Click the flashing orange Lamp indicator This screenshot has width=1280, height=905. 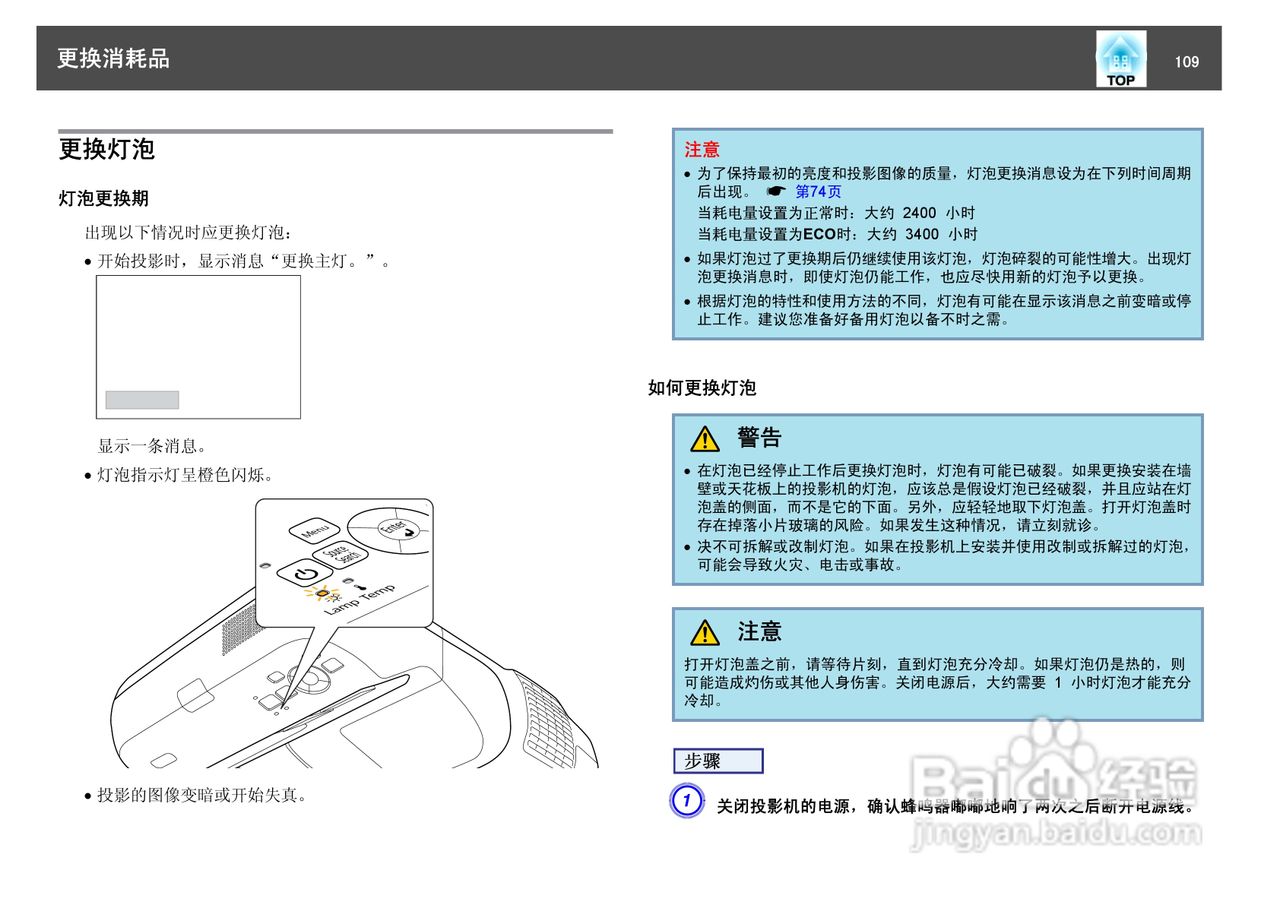pos(323,594)
